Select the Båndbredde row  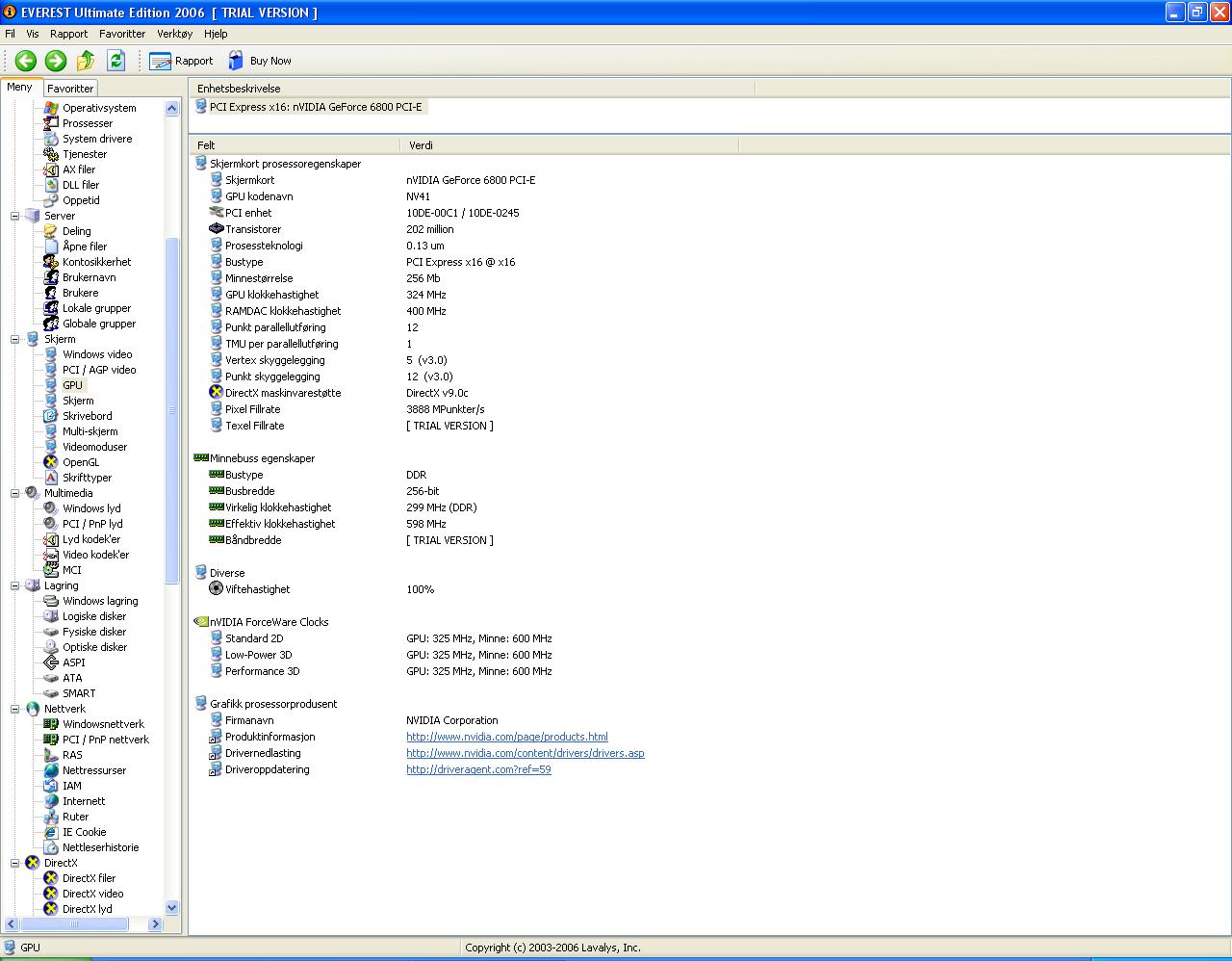pos(351,540)
